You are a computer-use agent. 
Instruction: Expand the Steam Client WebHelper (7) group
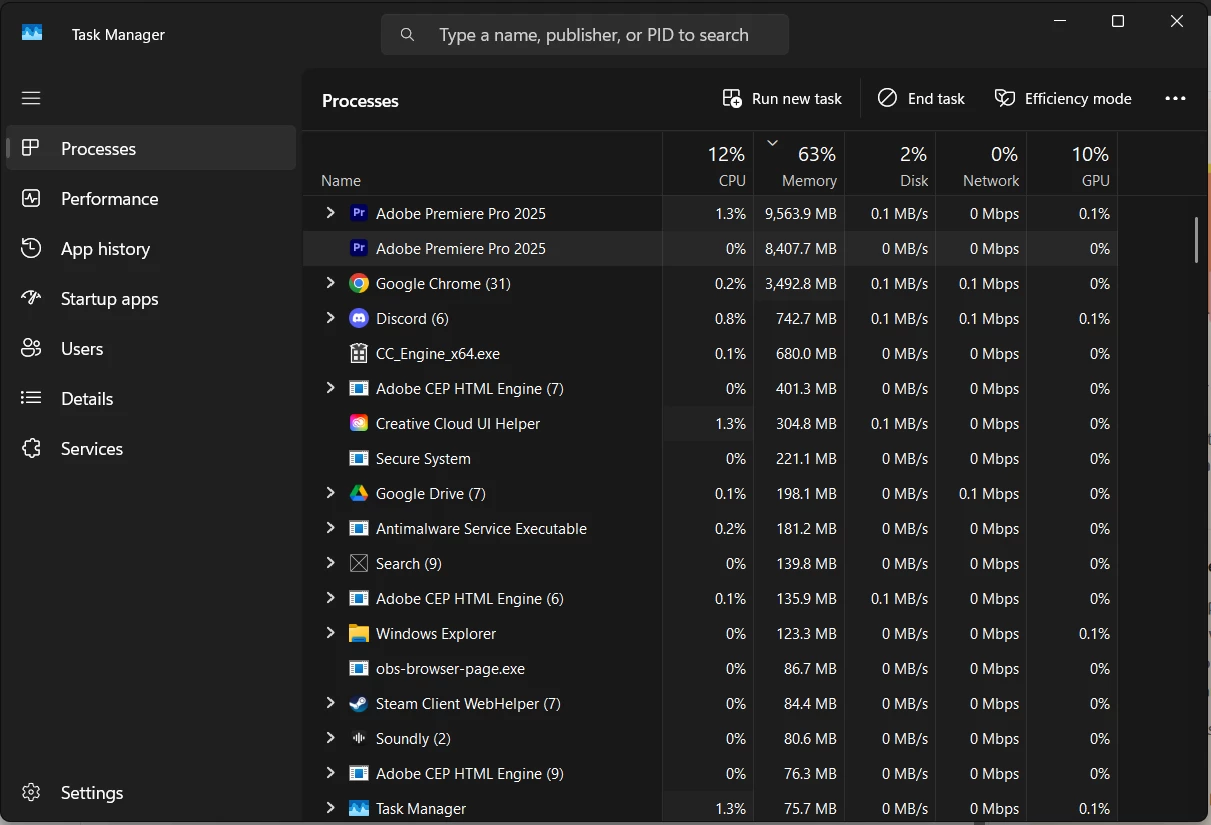330,703
